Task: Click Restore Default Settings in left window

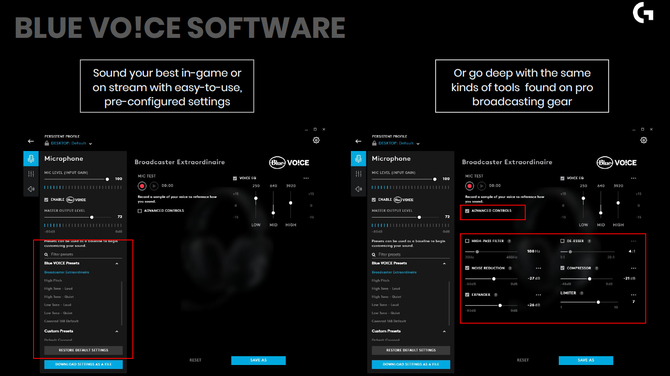Action: coord(83,350)
